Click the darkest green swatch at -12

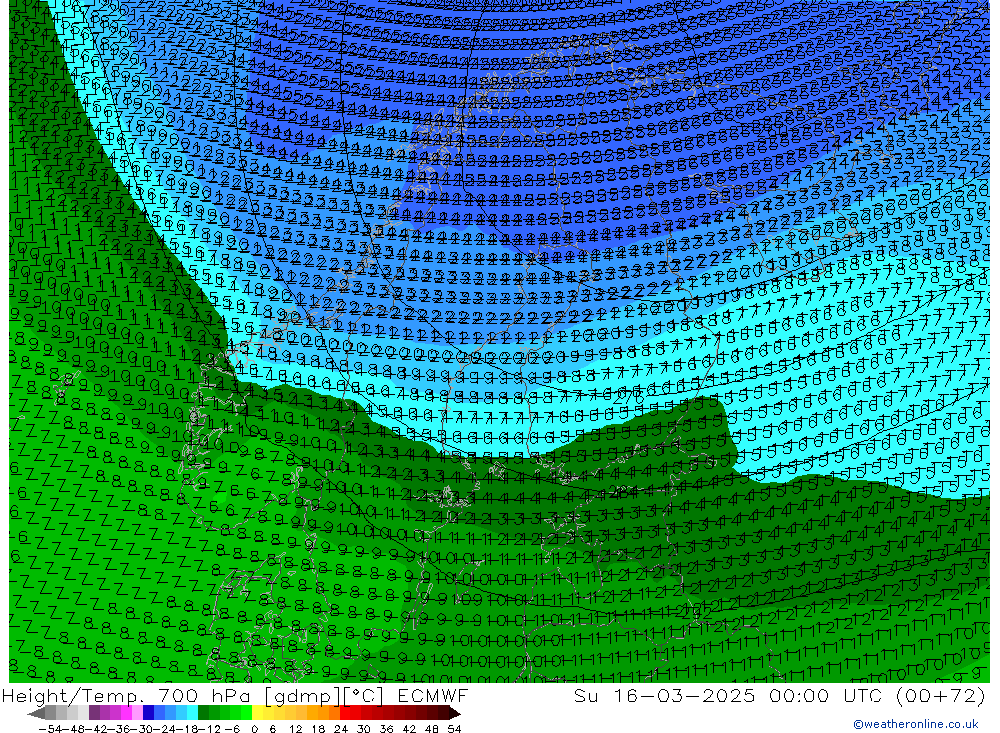[203, 713]
